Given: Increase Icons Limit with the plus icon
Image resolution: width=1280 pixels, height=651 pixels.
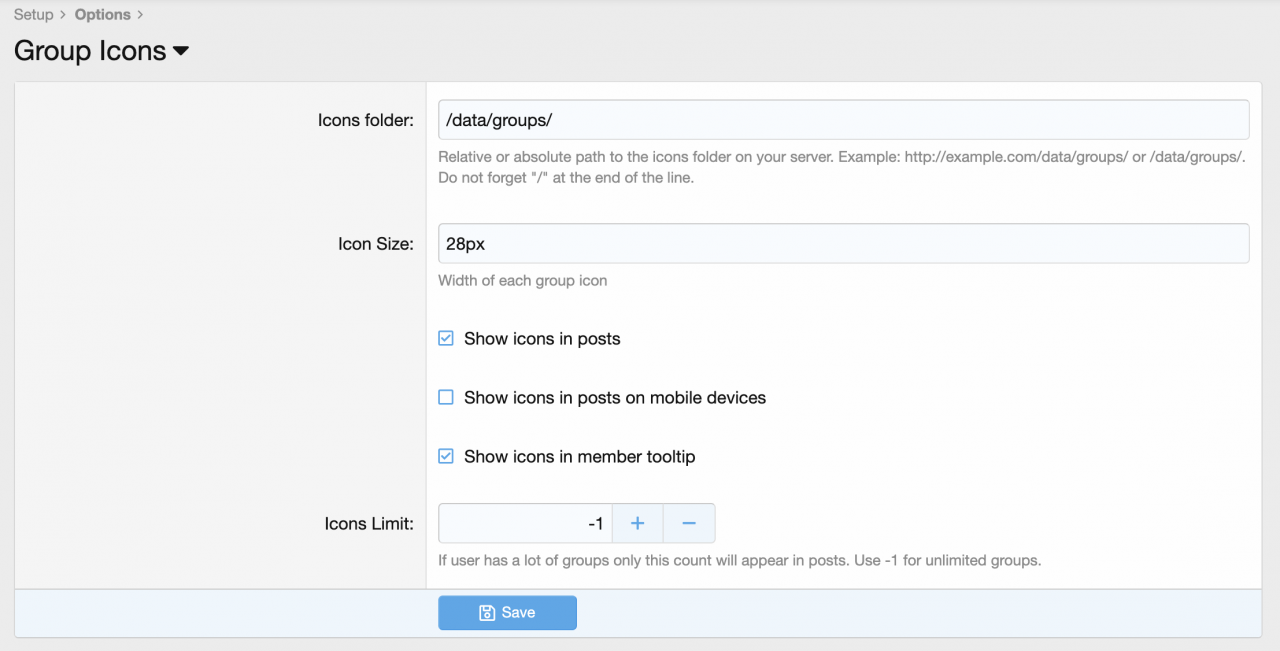Looking at the screenshot, I should point(637,523).
